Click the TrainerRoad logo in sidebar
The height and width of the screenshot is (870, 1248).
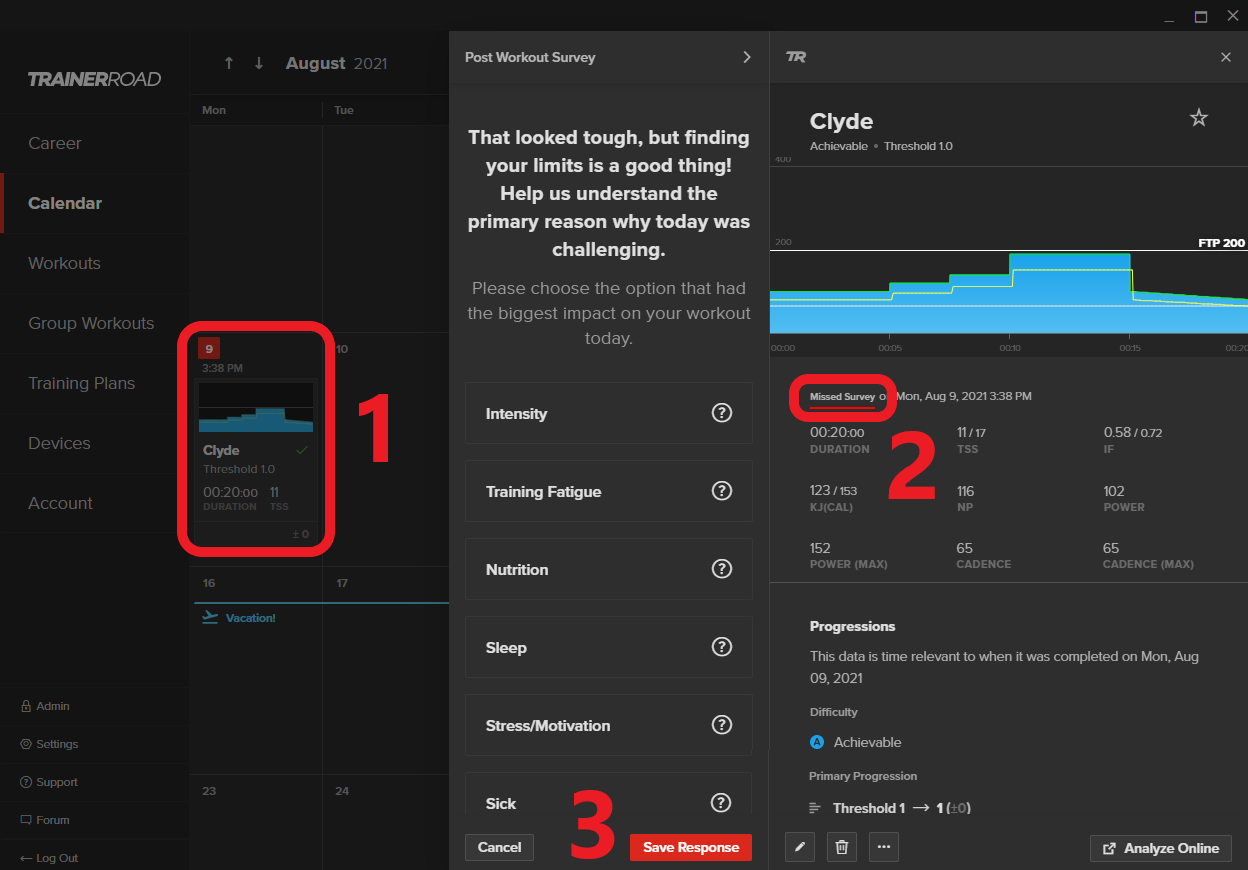tap(94, 80)
